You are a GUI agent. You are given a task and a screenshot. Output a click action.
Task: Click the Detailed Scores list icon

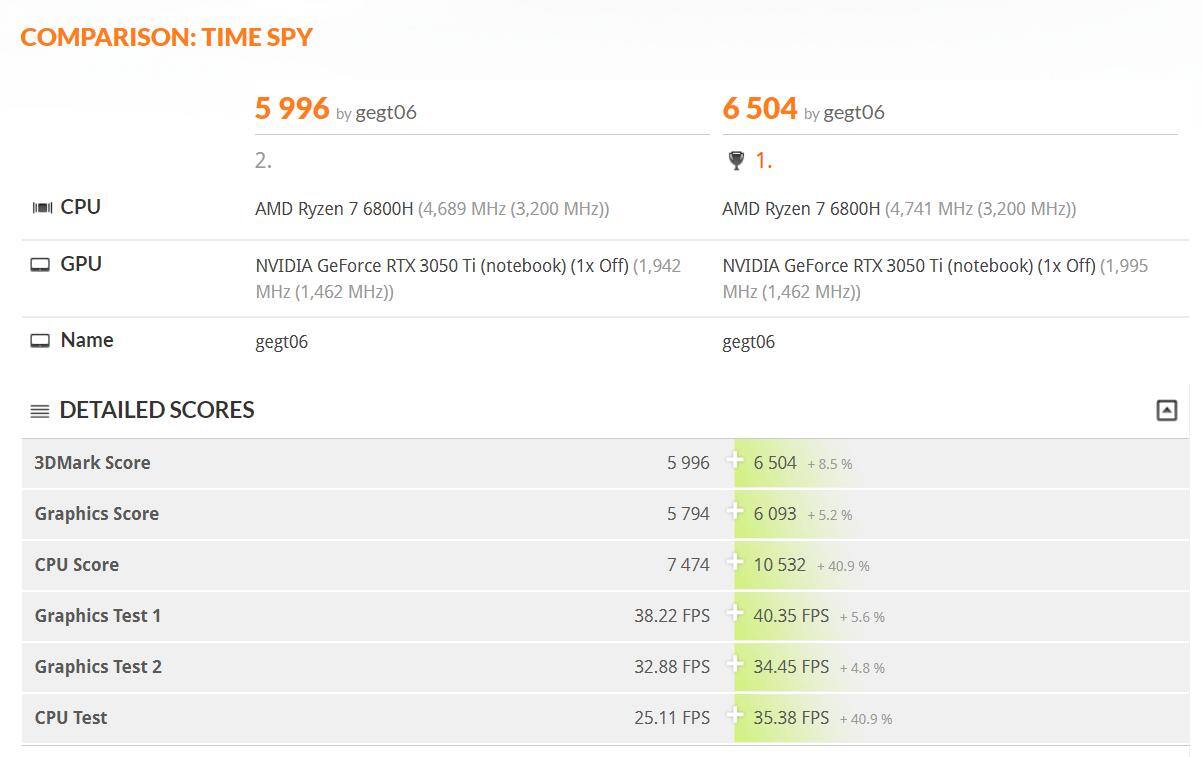(x=40, y=411)
